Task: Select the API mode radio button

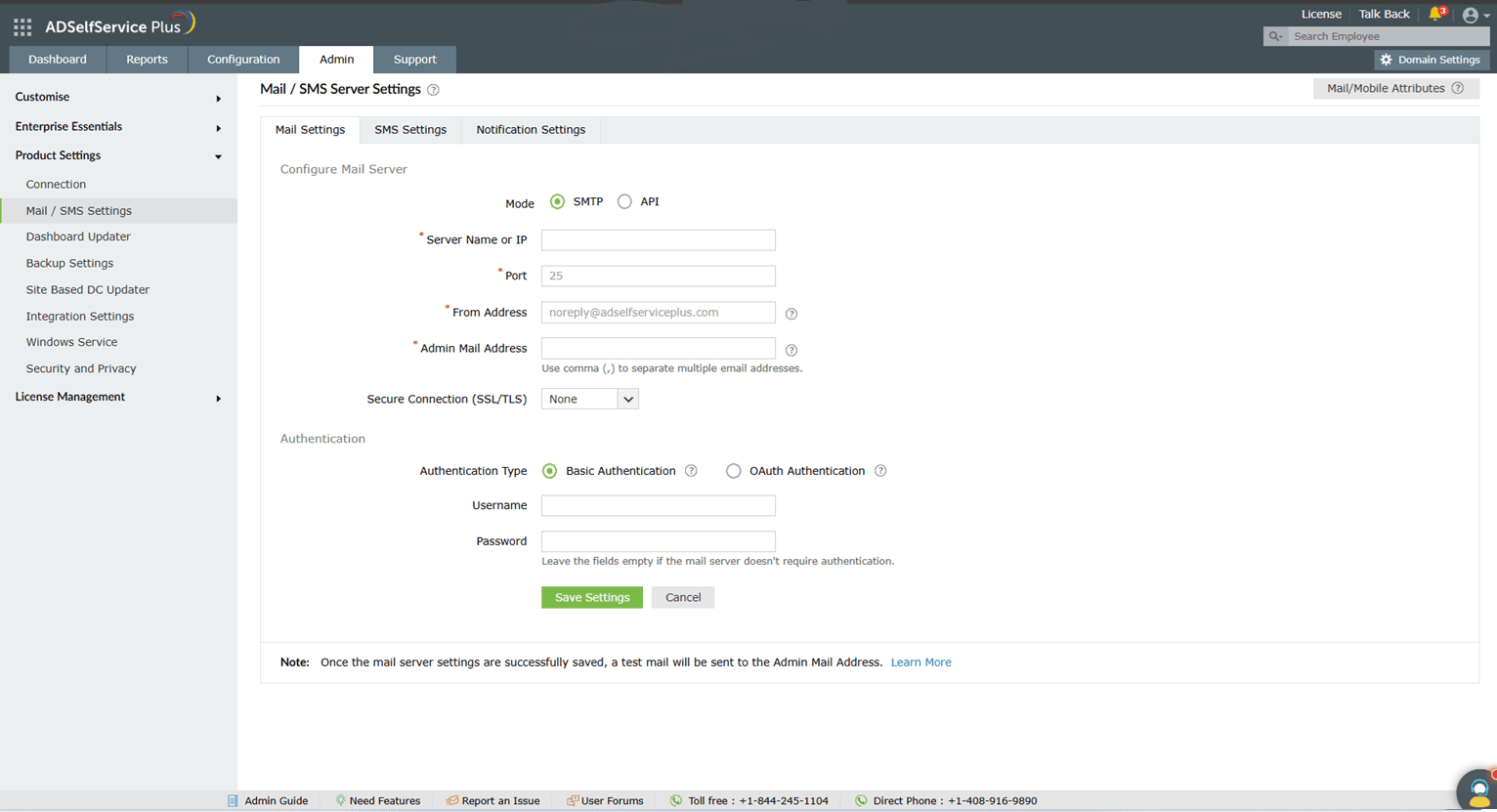Action: 624,202
